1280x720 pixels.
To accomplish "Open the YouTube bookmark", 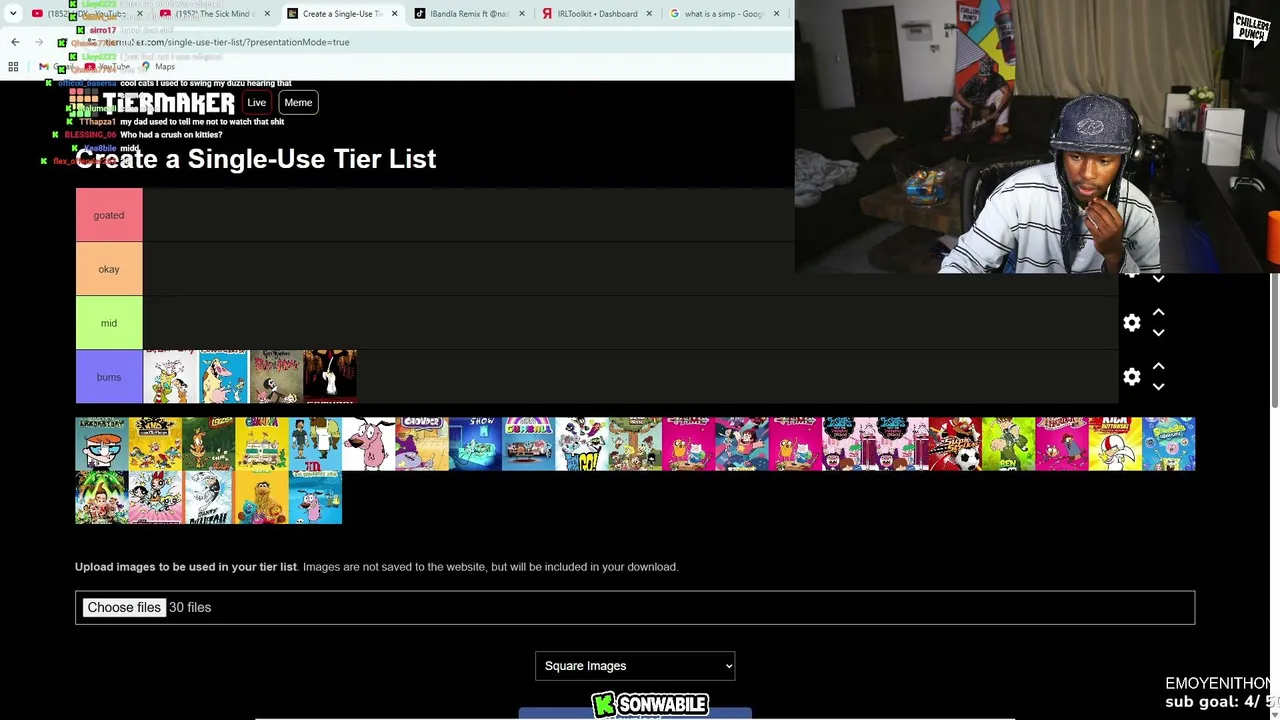I will point(107,67).
